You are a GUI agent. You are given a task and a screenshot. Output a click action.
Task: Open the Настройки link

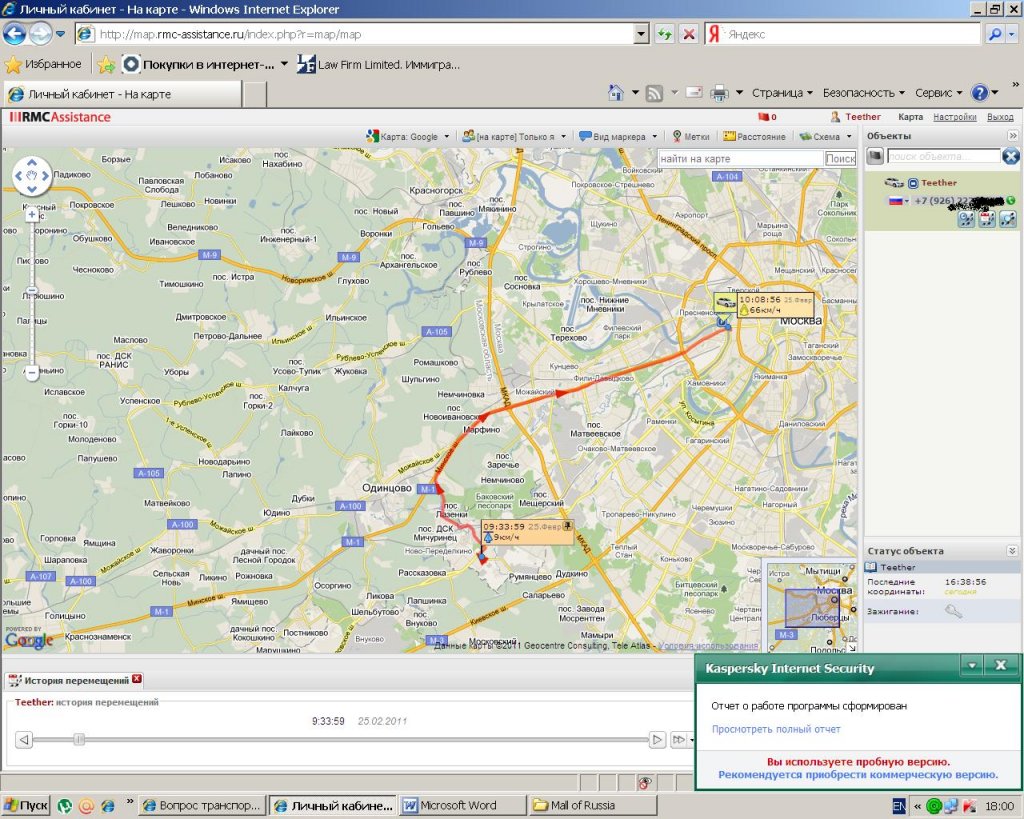tap(954, 117)
